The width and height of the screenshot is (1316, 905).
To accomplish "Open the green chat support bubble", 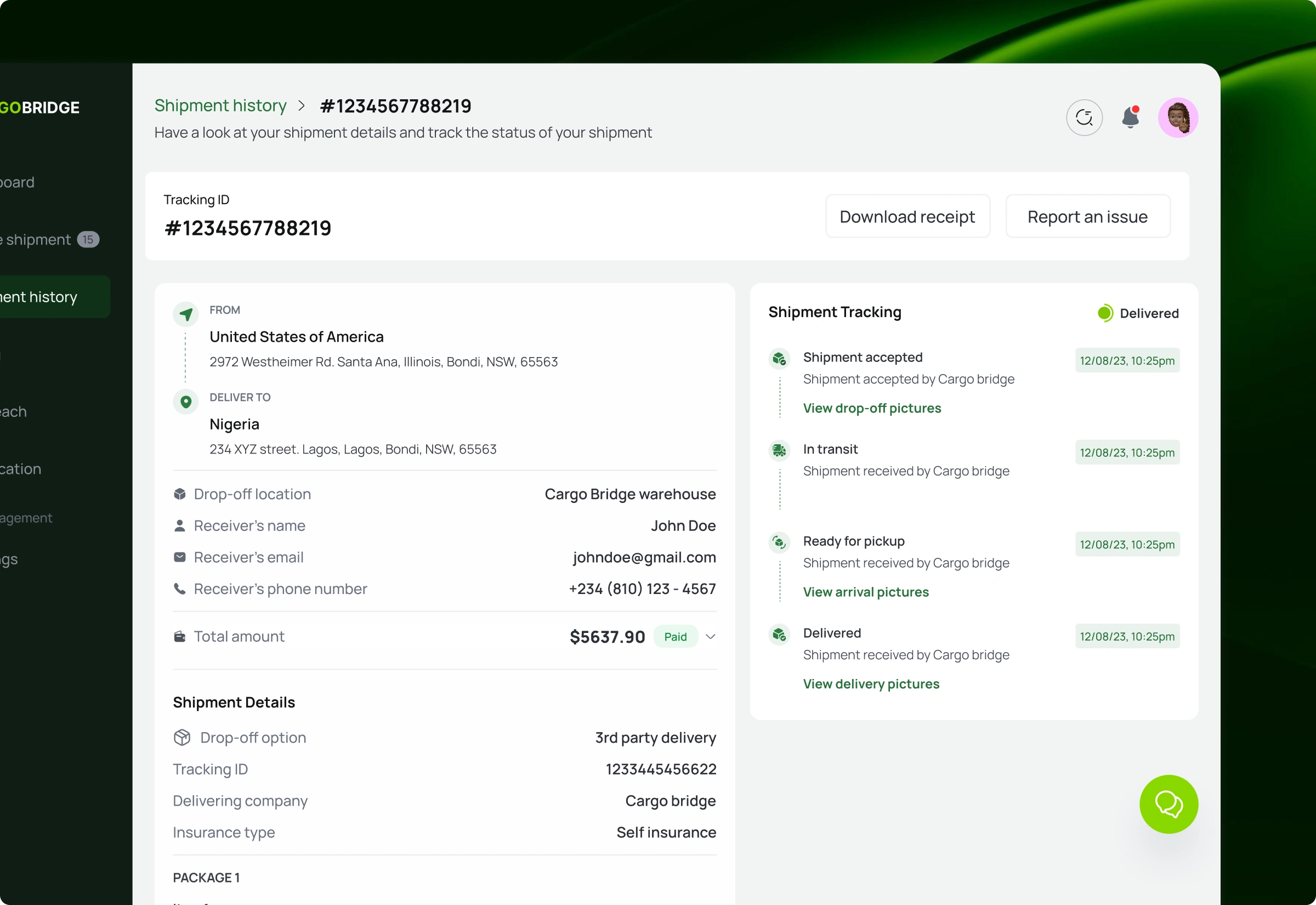I will coord(1168,804).
